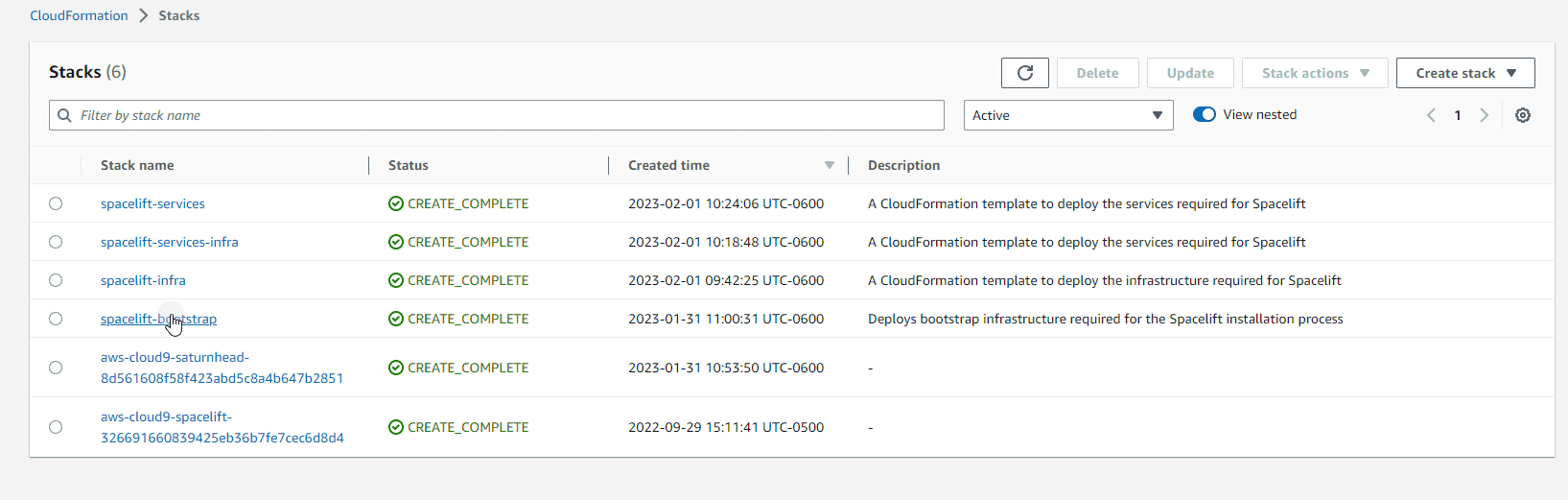Expand the Stack actions dropdown
The width and height of the screenshot is (1568, 500).
tap(1315, 73)
